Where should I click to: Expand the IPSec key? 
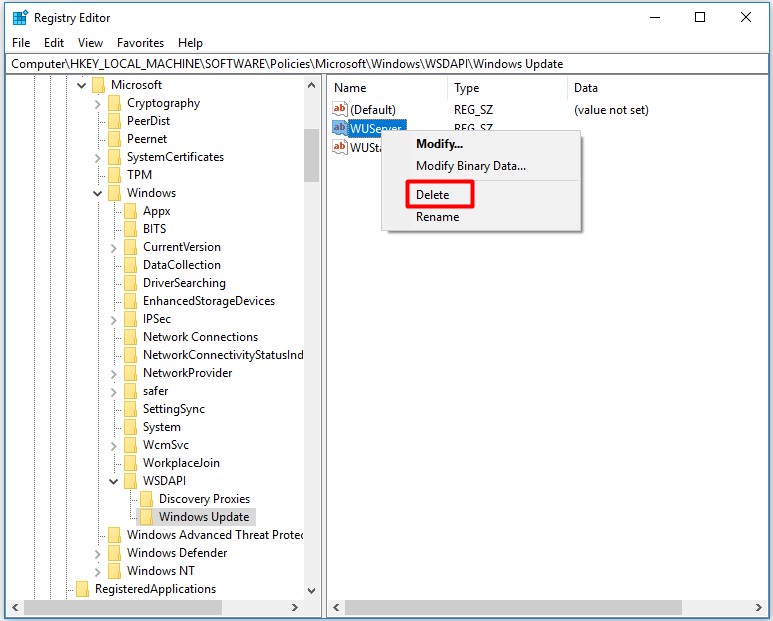pos(114,319)
